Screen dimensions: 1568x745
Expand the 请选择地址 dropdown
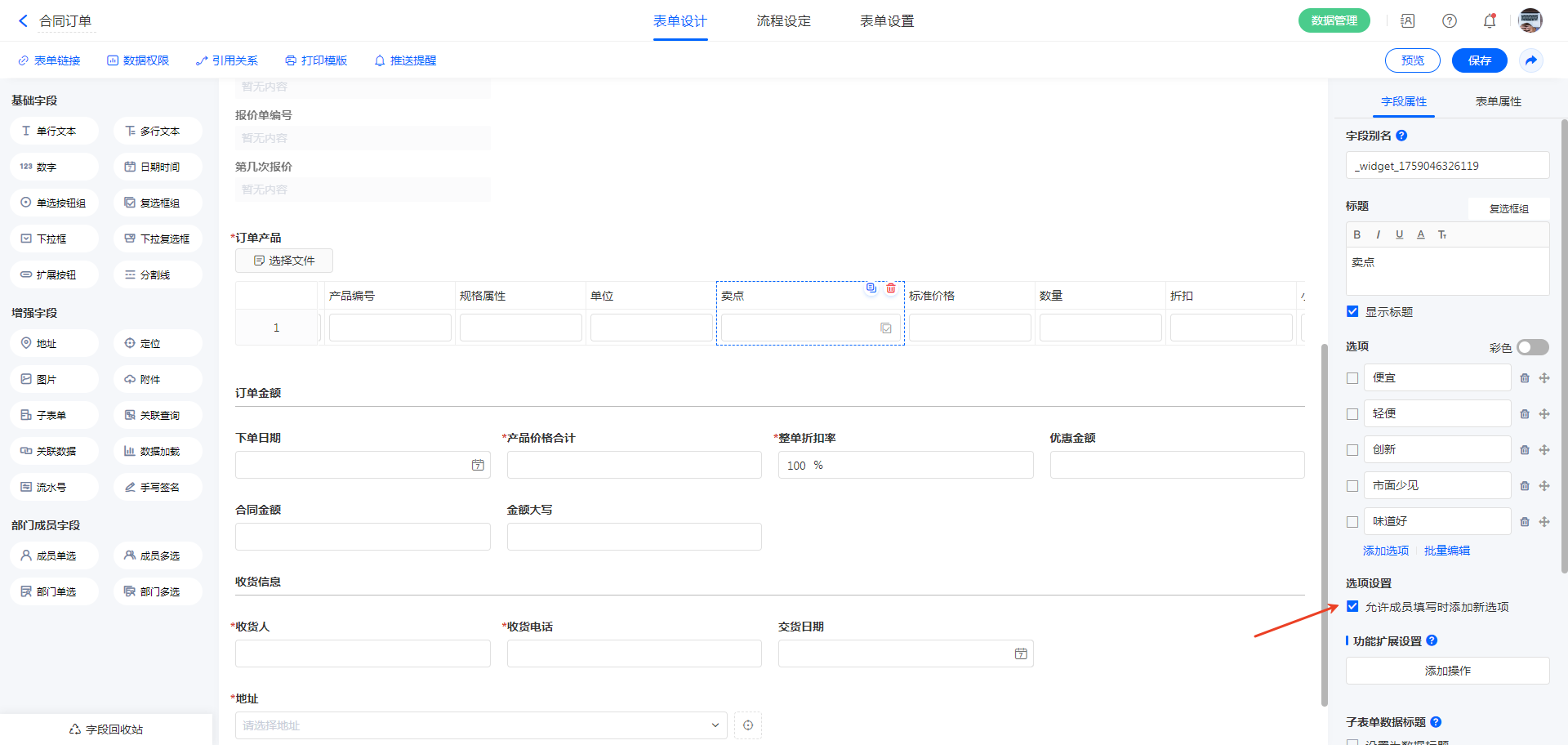pyautogui.click(x=715, y=725)
